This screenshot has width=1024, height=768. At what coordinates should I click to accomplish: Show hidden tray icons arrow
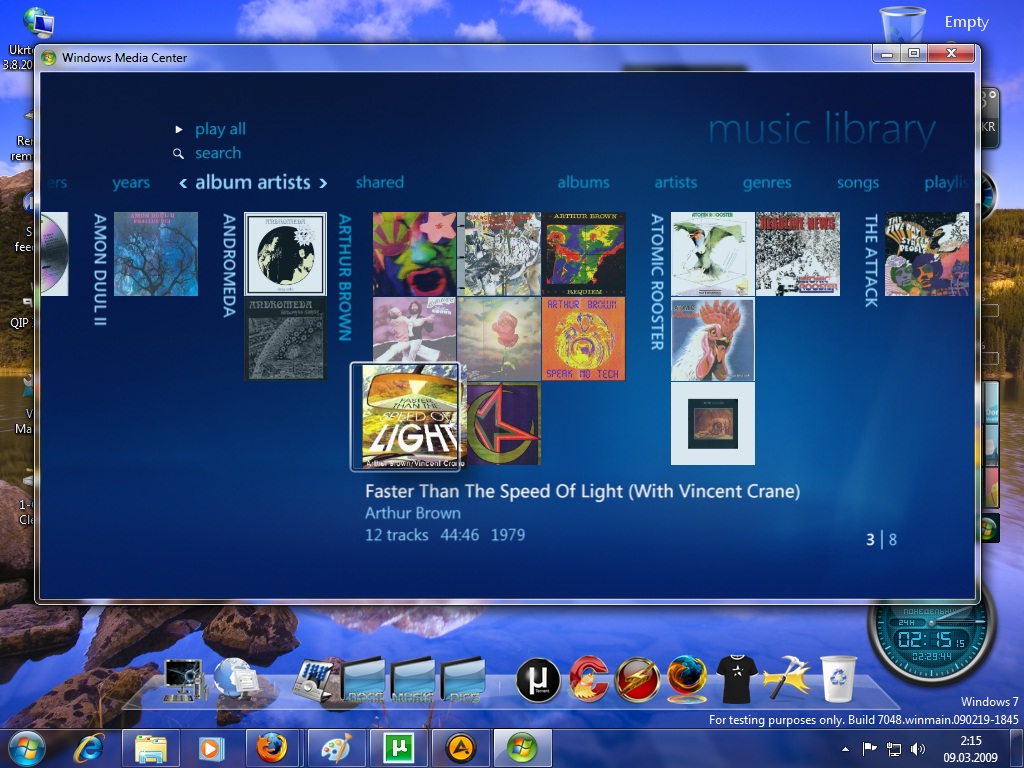pyautogui.click(x=845, y=749)
